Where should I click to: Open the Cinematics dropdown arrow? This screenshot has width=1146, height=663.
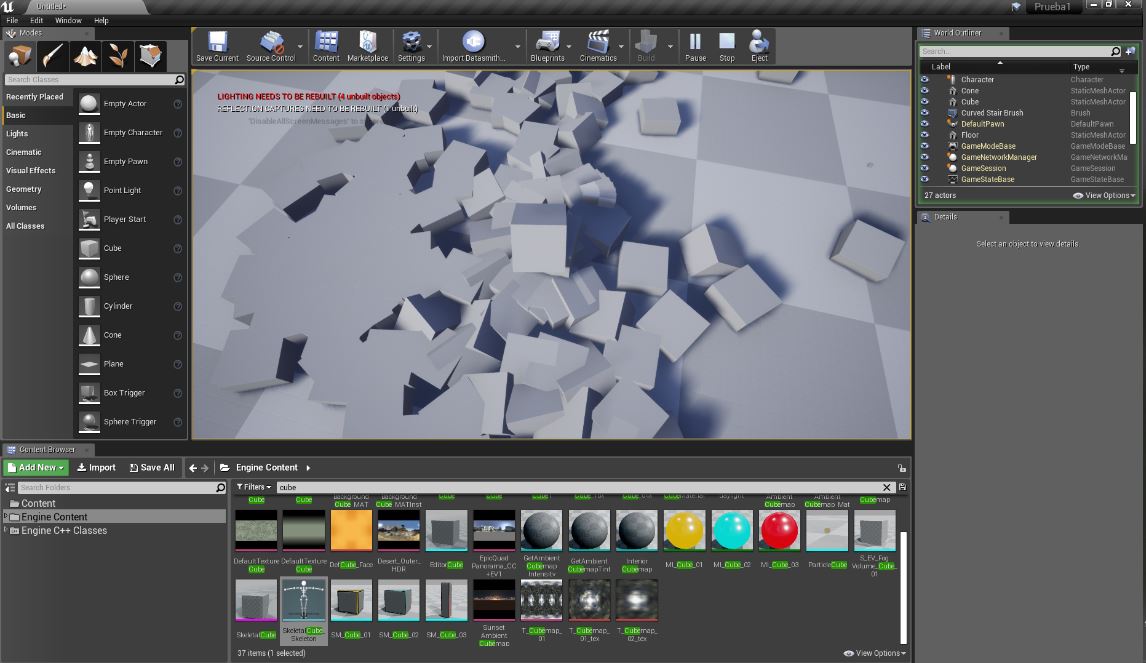click(622, 47)
